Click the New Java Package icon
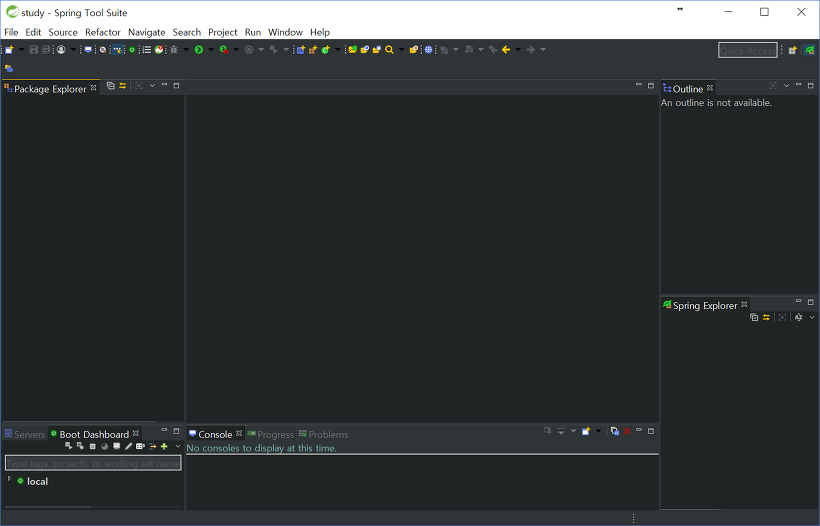 tap(313, 50)
